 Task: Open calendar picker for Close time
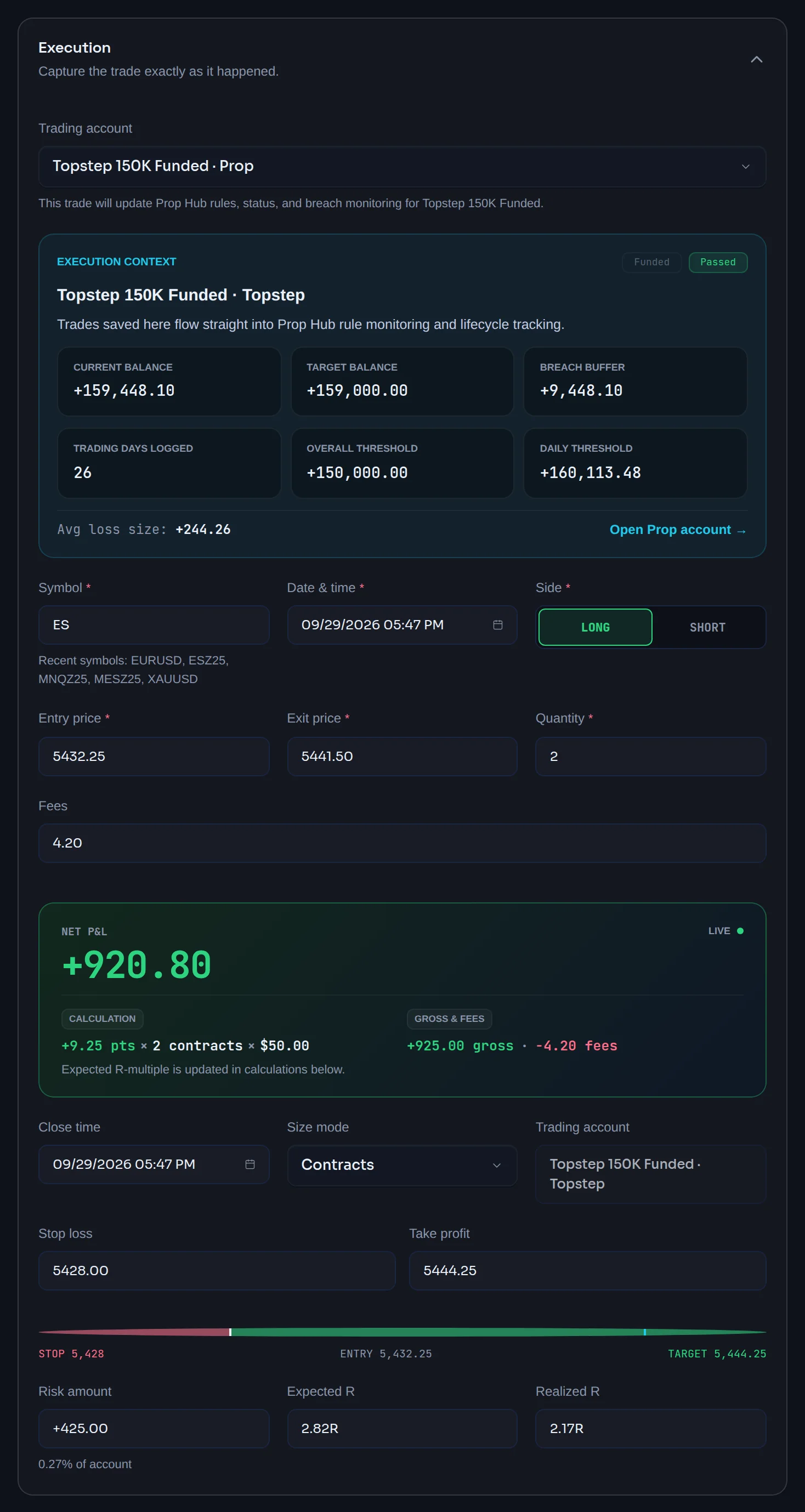pyautogui.click(x=250, y=1164)
